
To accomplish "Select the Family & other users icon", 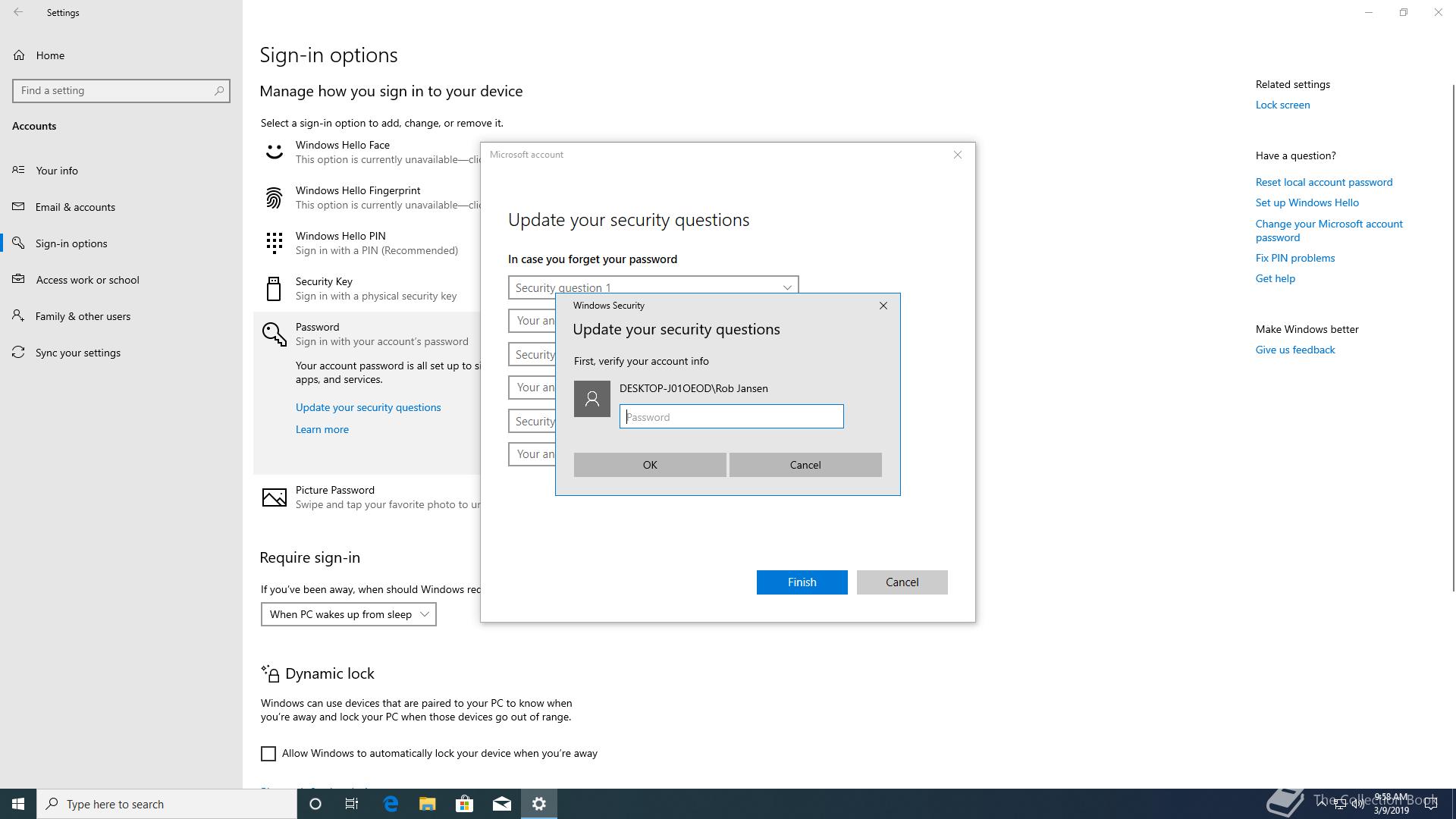I will click(x=18, y=315).
